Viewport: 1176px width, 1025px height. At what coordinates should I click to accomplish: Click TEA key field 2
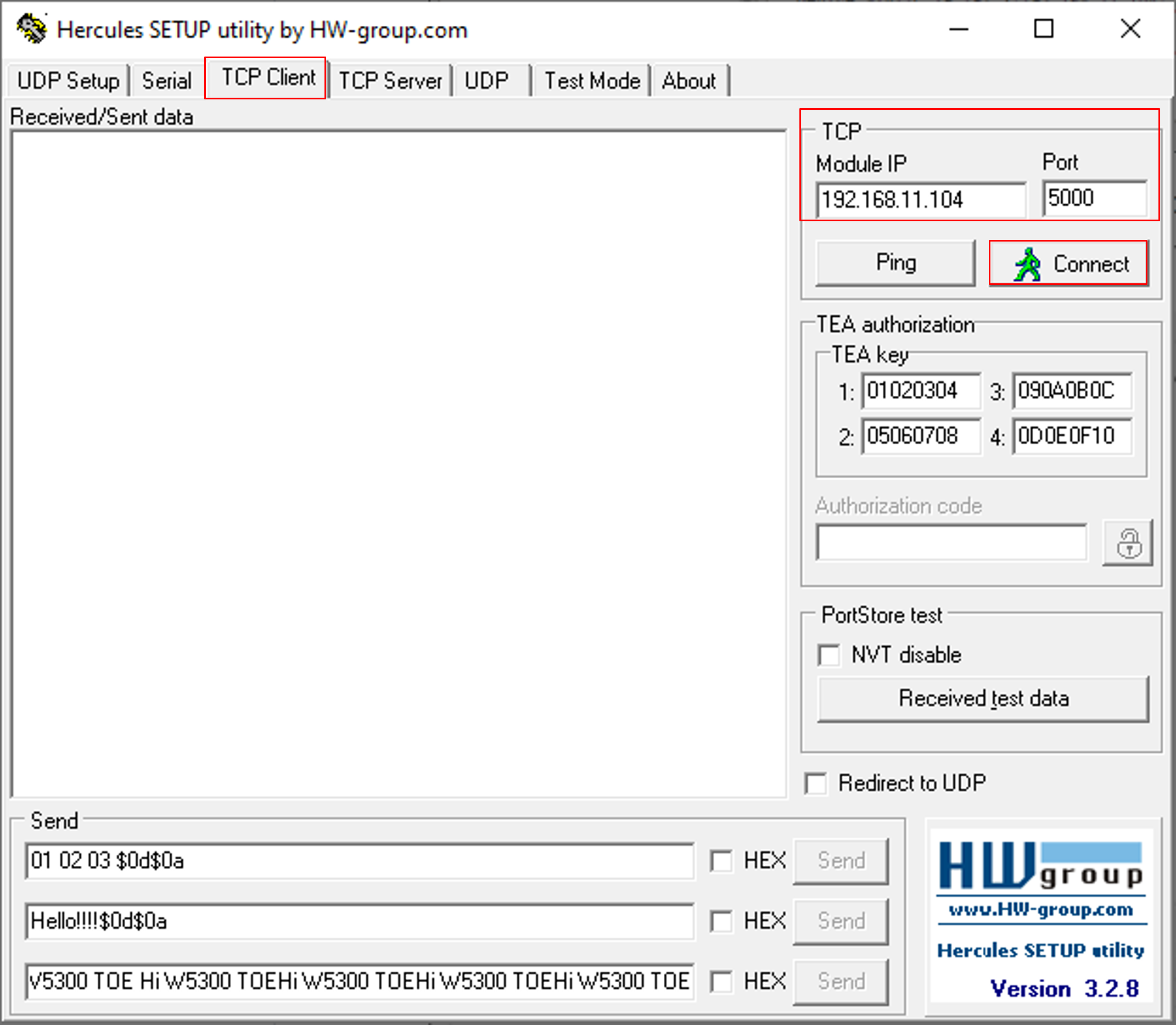(921, 436)
